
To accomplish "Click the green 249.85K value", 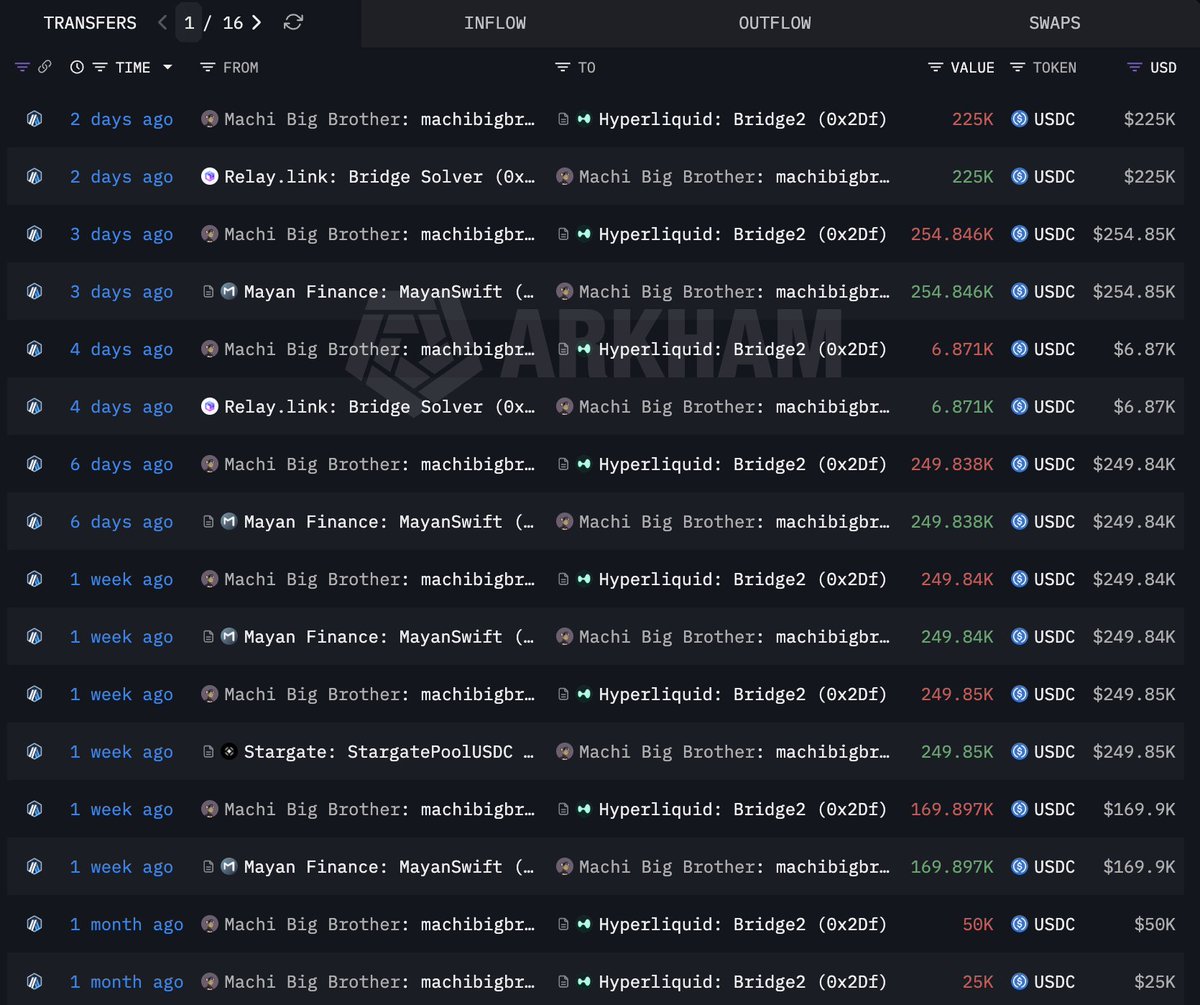I will click(x=958, y=752).
